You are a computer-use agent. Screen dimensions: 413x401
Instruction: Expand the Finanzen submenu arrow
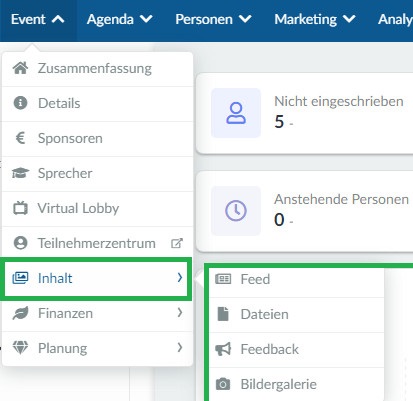tap(180, 312)
